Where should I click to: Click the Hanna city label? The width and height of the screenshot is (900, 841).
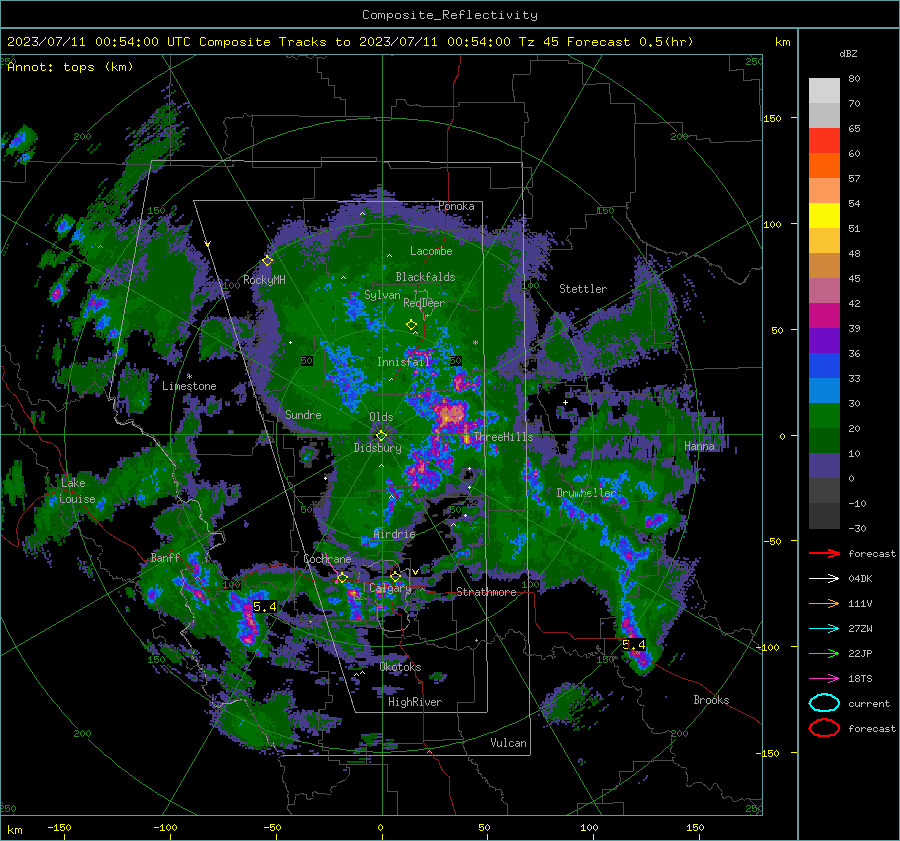coord(699,446)
